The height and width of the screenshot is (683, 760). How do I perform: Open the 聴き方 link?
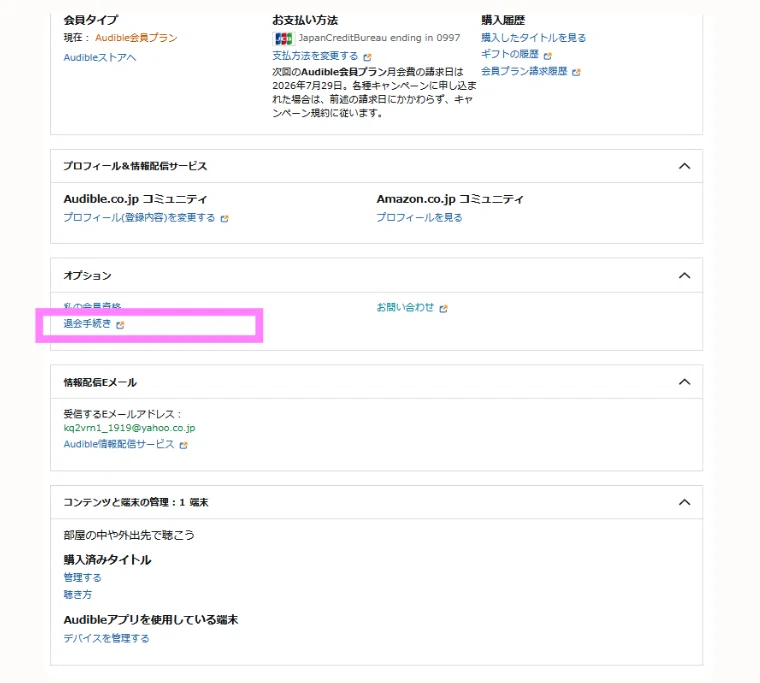coord(78,594)
